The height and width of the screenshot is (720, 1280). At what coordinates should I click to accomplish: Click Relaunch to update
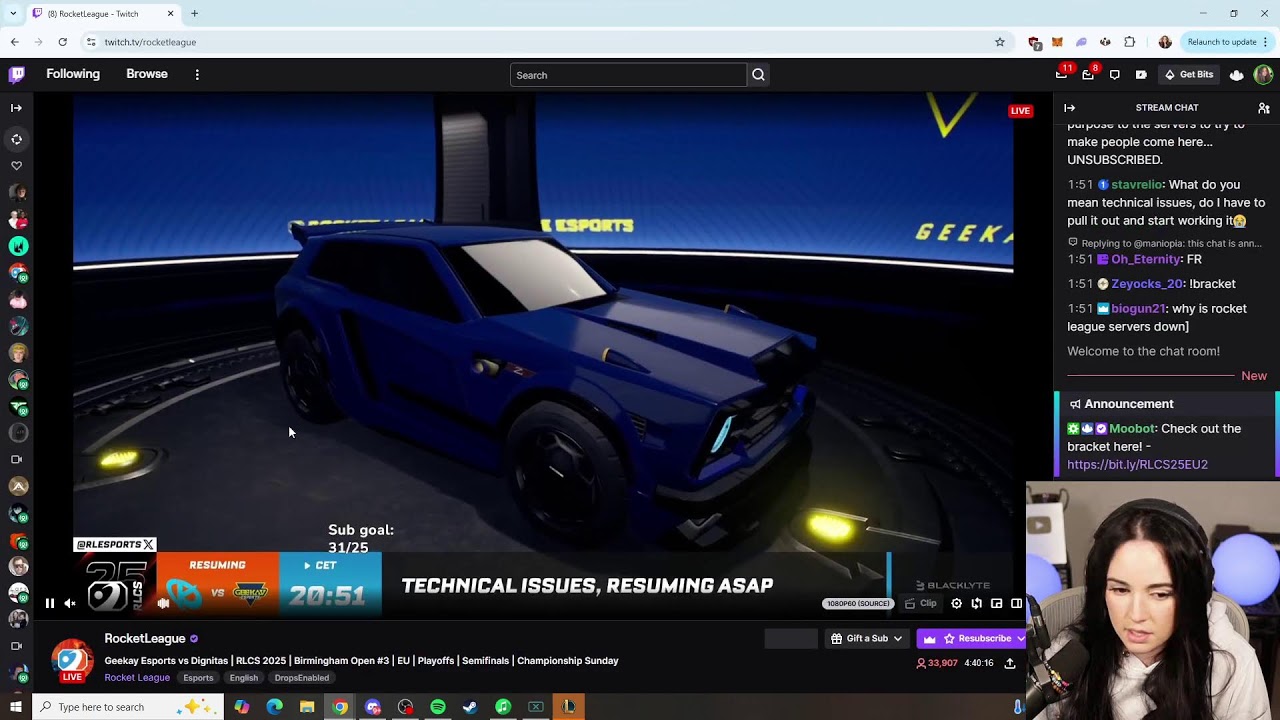1222,42
